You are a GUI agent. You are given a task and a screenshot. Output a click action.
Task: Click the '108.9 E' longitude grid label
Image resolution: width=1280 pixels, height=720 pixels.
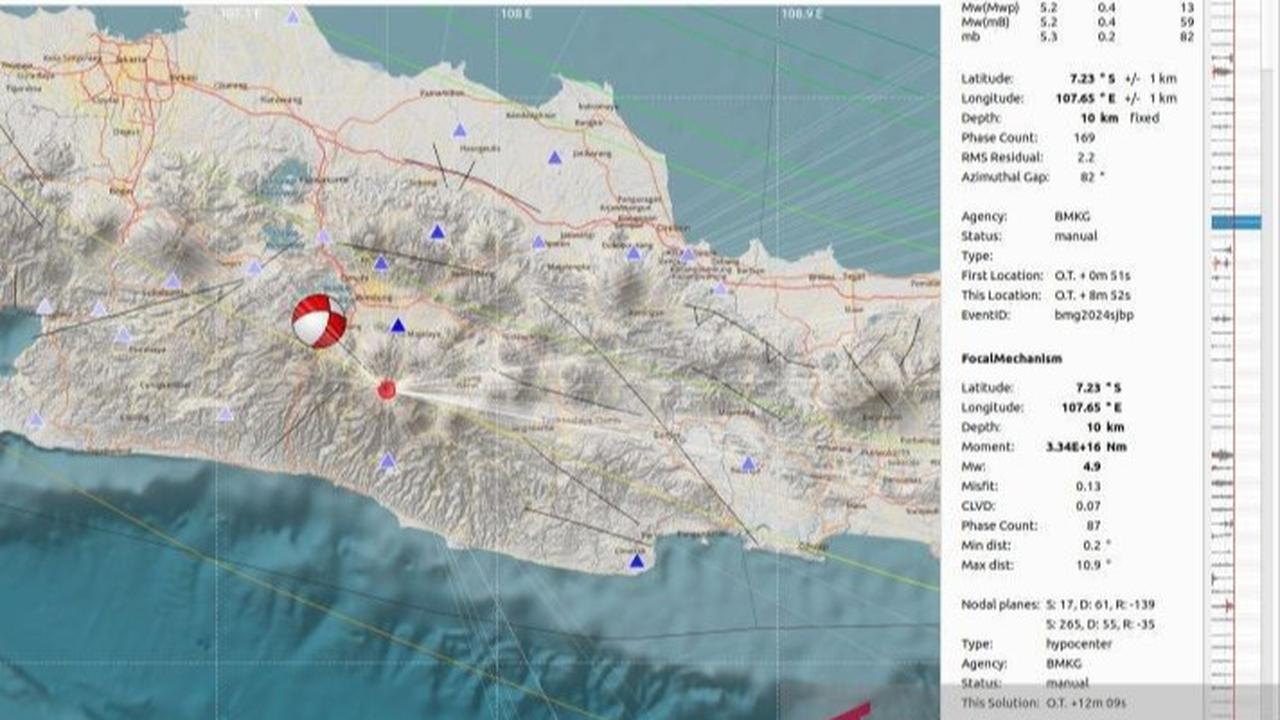tap(803, 15)
